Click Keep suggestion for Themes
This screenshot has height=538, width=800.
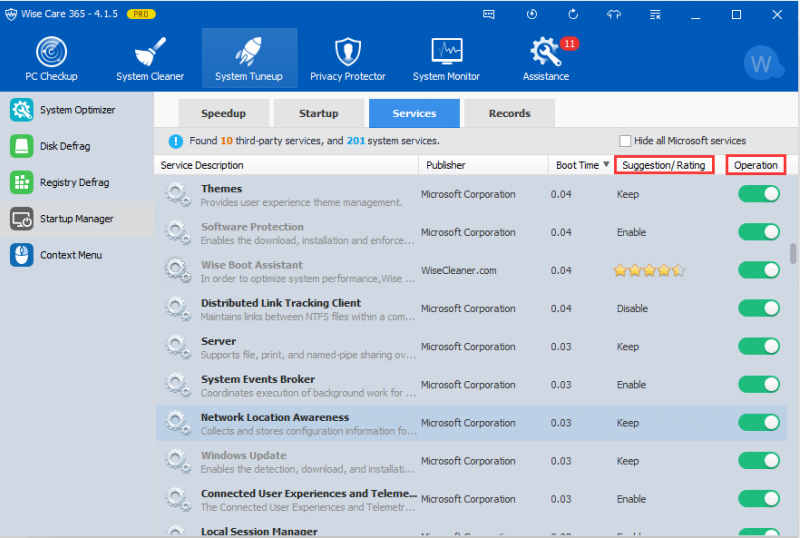(x=628, y=194)
